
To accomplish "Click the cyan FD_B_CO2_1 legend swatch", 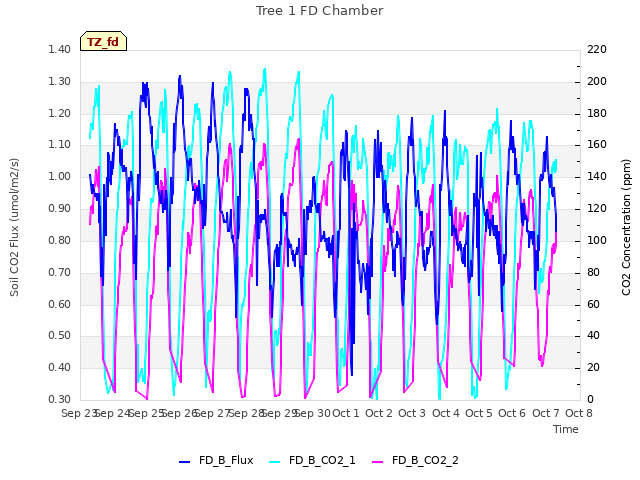I will coord(275,462).
